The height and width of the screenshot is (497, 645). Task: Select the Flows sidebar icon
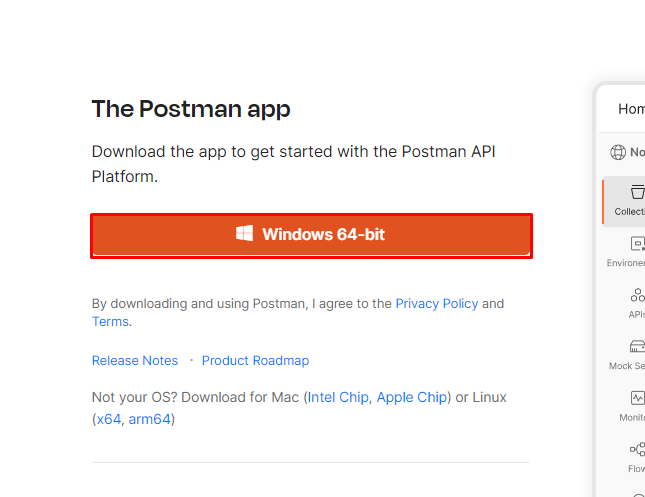[x=637, y=450]
